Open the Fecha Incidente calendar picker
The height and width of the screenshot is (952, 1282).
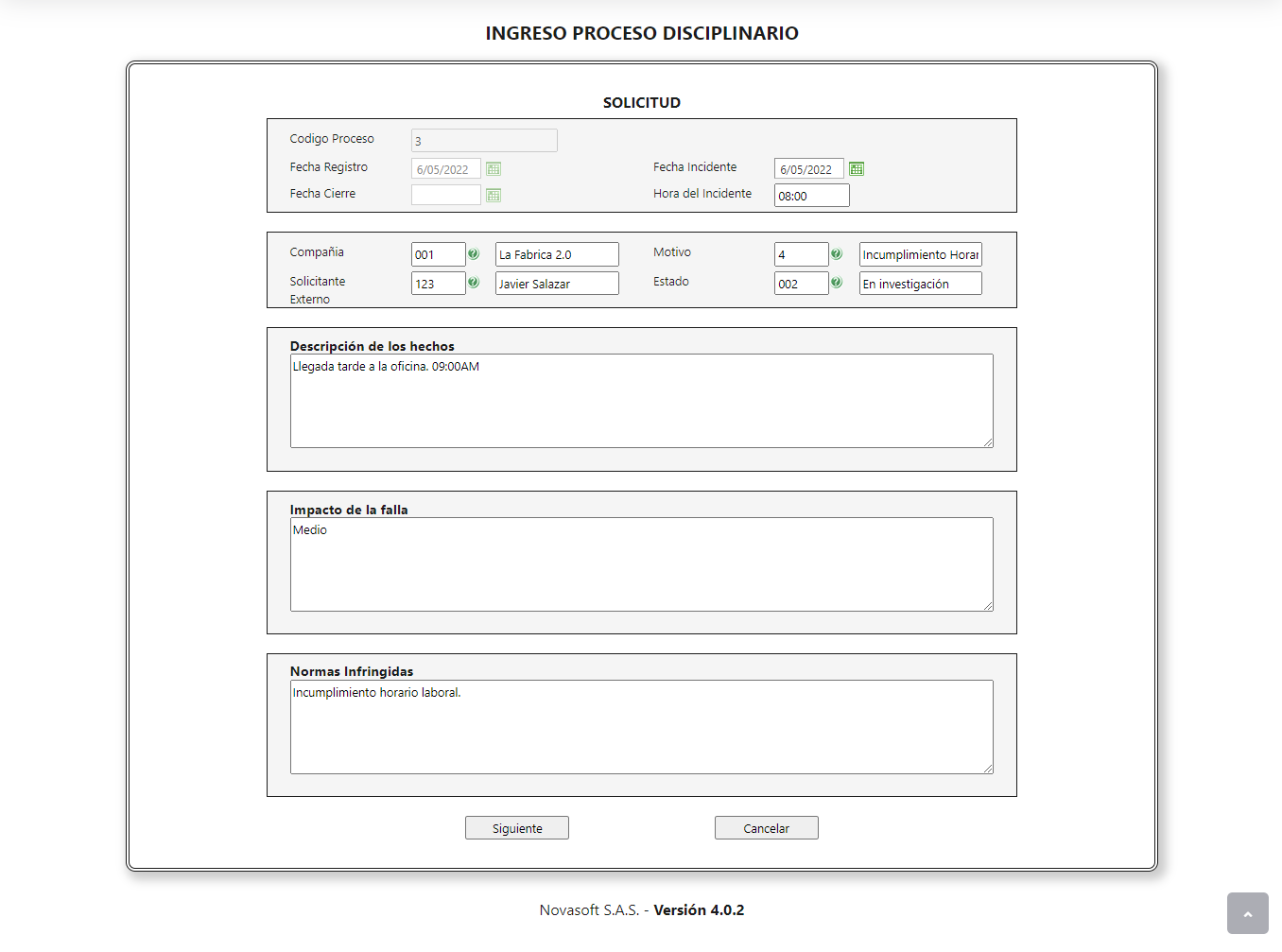(857, 169)
